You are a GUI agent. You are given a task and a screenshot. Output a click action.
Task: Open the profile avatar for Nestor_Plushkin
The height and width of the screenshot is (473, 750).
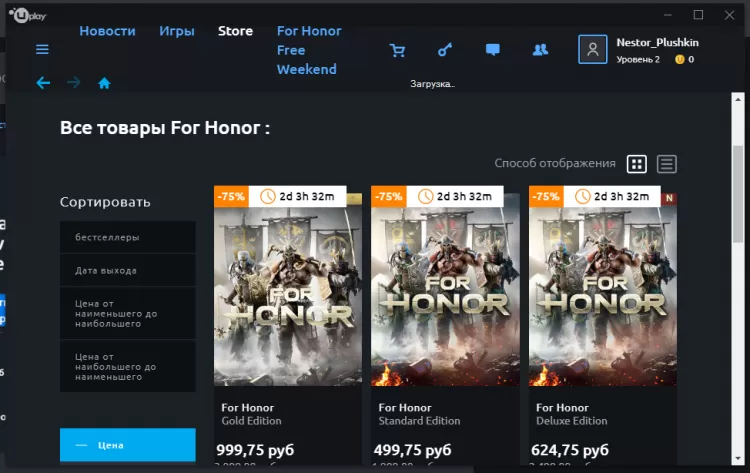593,49
